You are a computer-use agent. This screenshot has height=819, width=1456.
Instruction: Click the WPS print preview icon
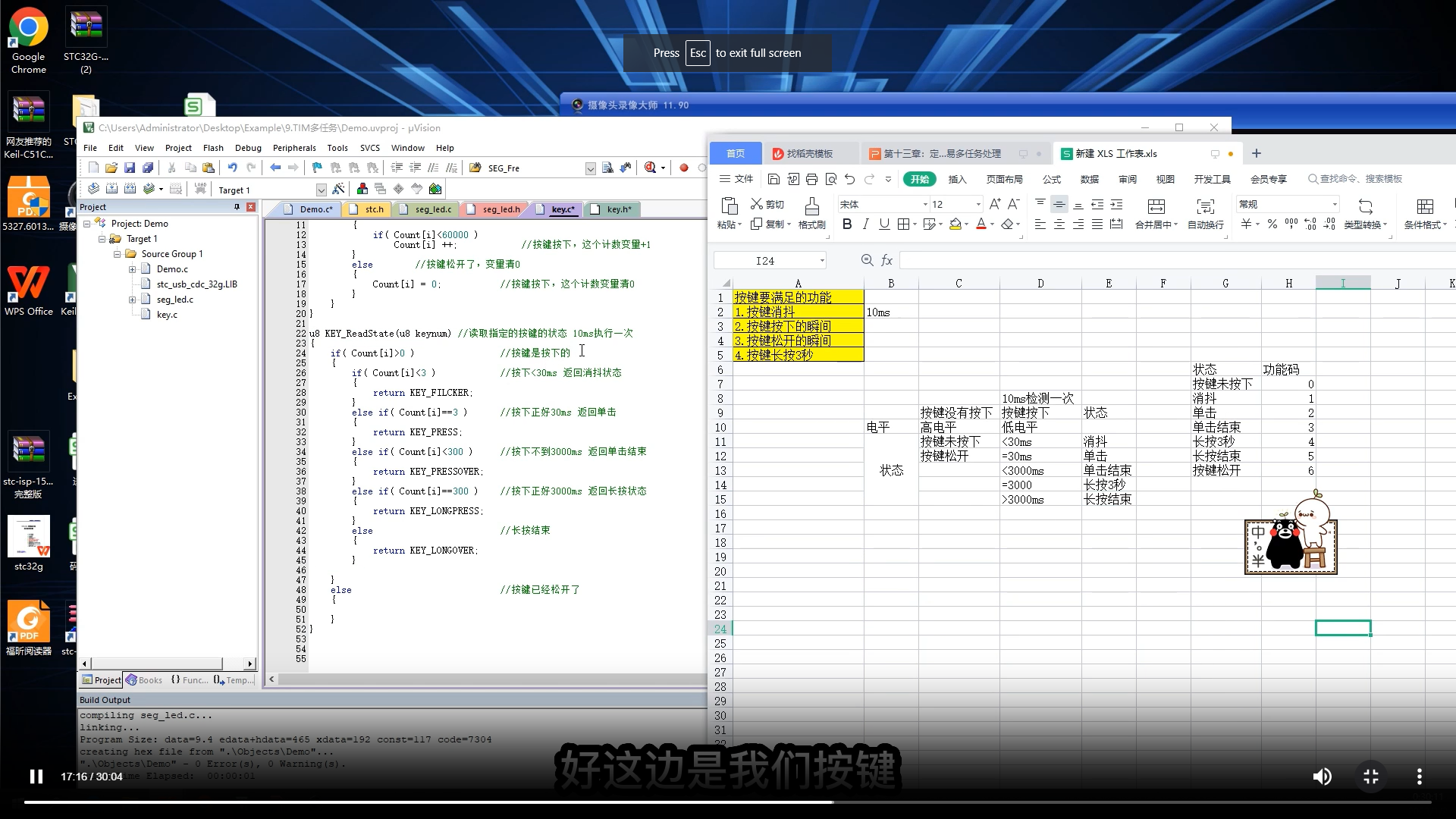(831, 179)
